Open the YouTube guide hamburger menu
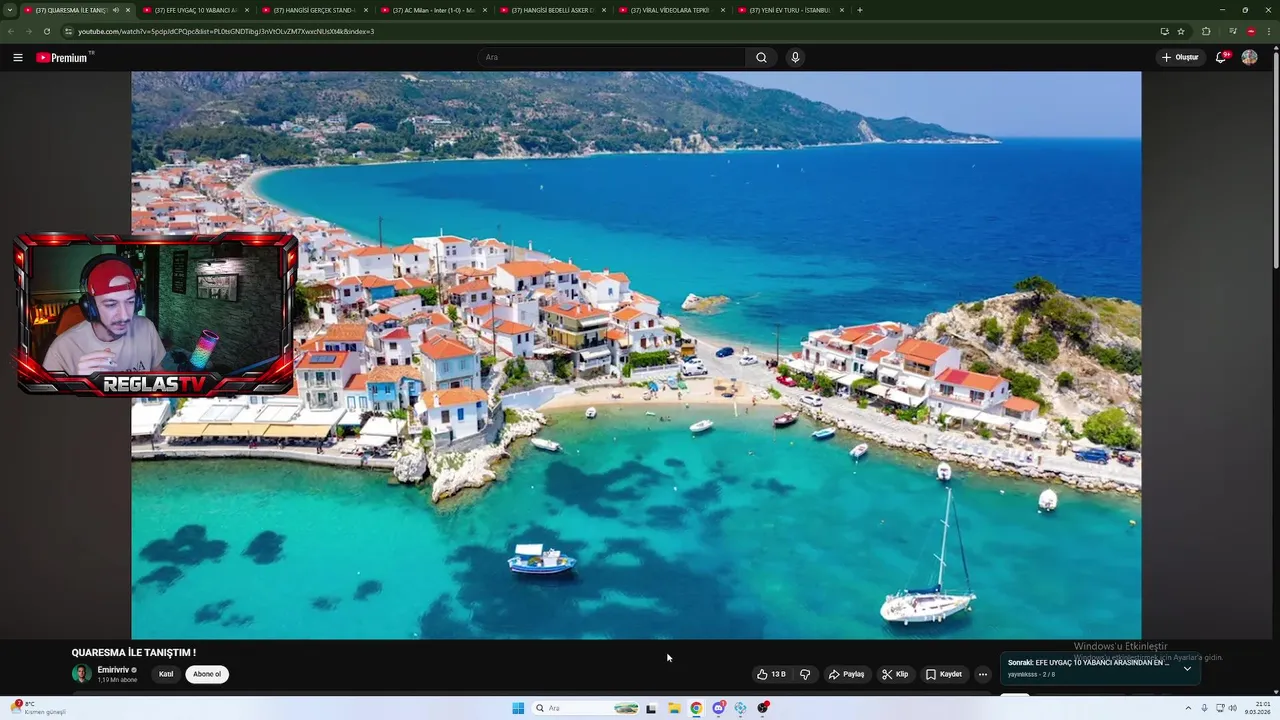This screenshot has height=720, width=1280. click(x=18, y=57)
